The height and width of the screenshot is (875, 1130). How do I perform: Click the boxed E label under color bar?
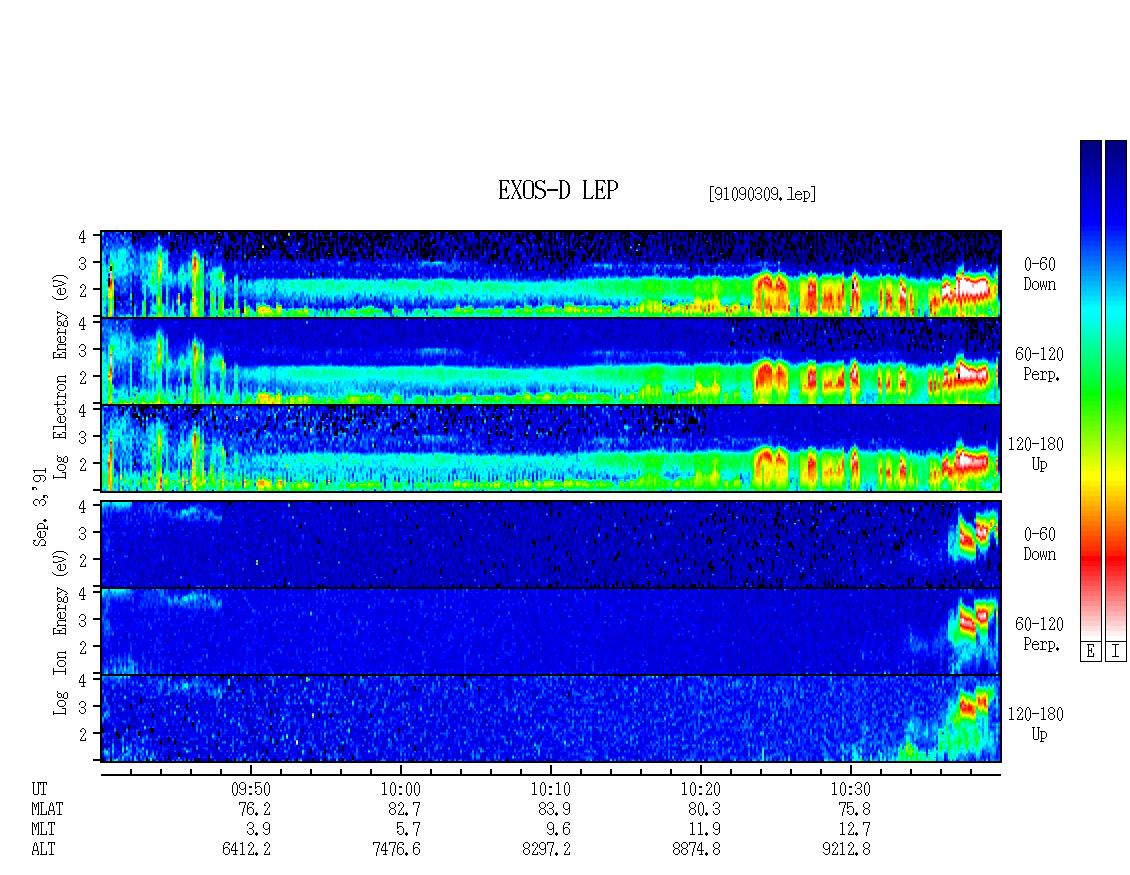click(x=1090, y=651)
